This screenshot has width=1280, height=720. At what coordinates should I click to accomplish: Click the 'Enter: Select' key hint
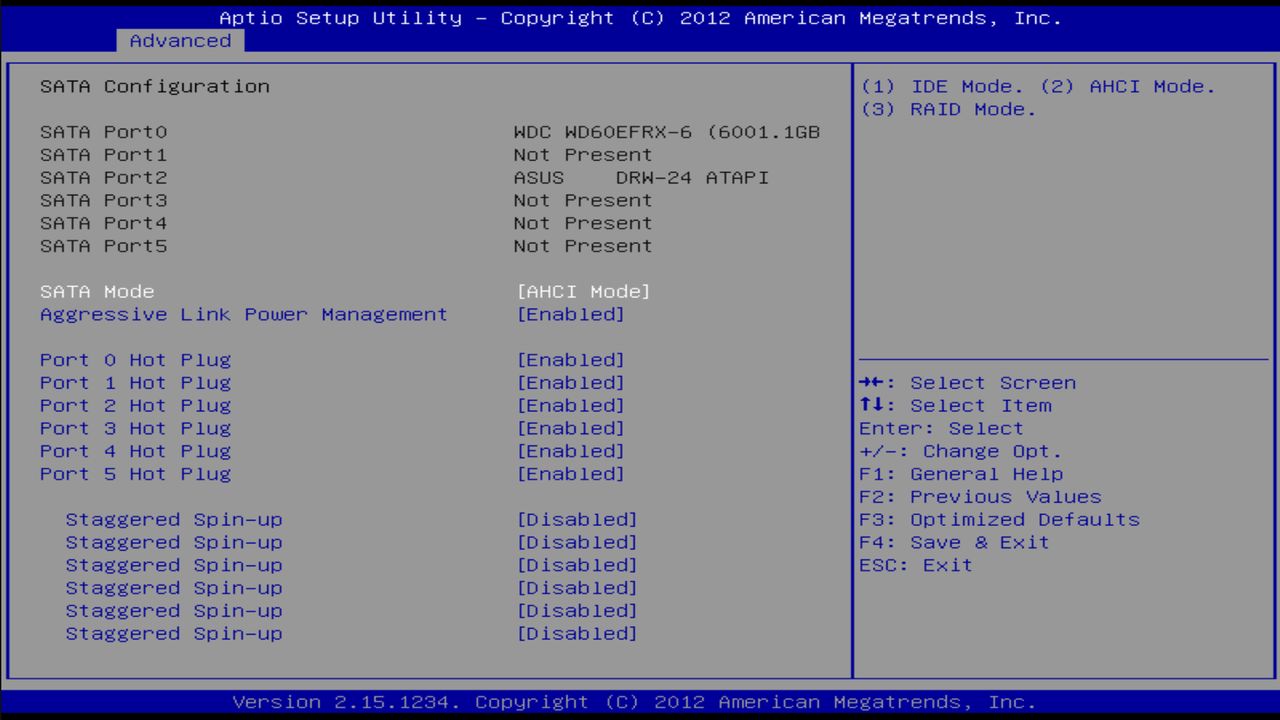[x=942, y=429]
